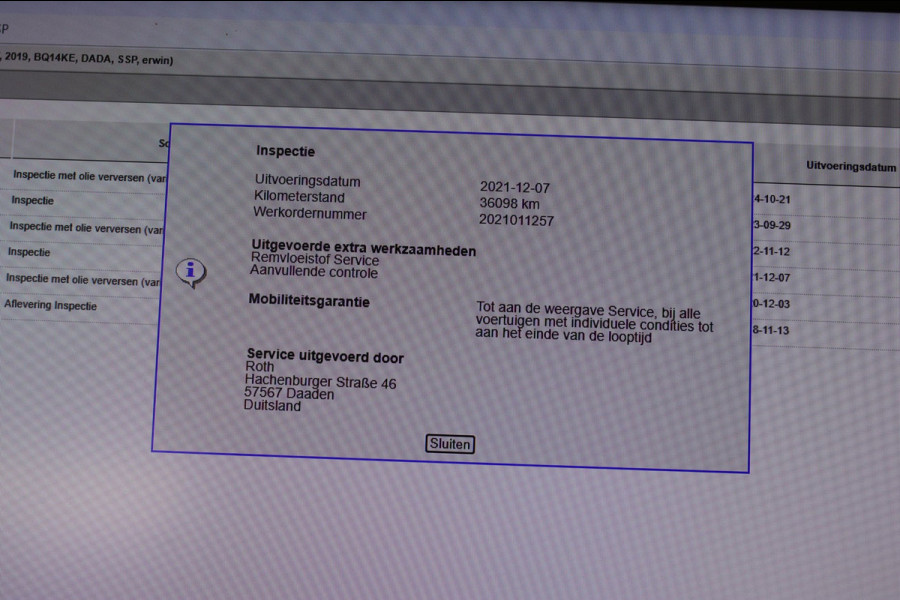Select the date cell ending in 3-09-29
This screenshot has height=600, width=900.
771,225
